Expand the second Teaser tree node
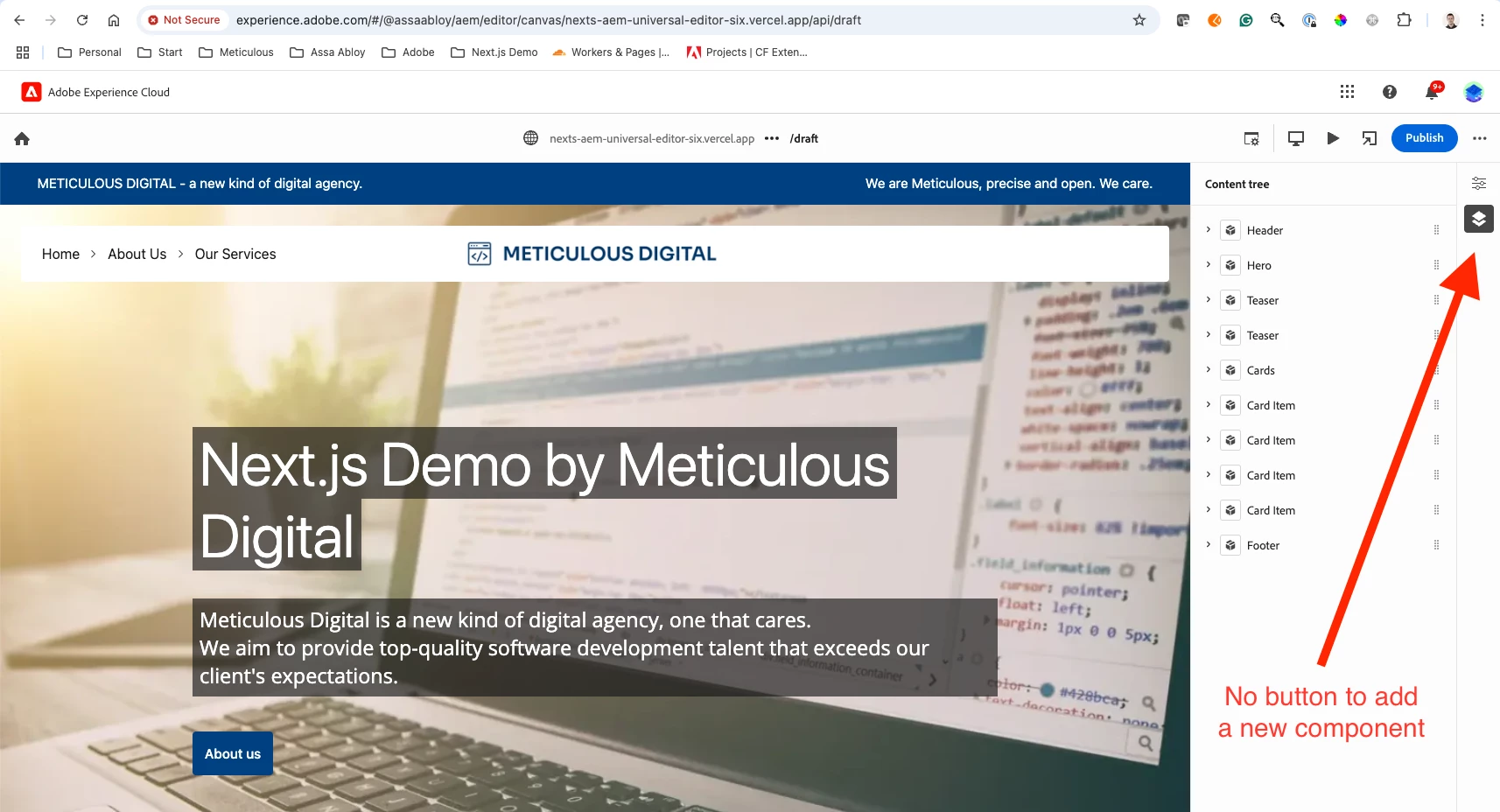 point(1209,335)
